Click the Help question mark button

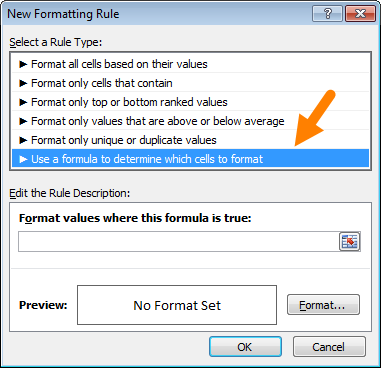(x=328, y=14)
